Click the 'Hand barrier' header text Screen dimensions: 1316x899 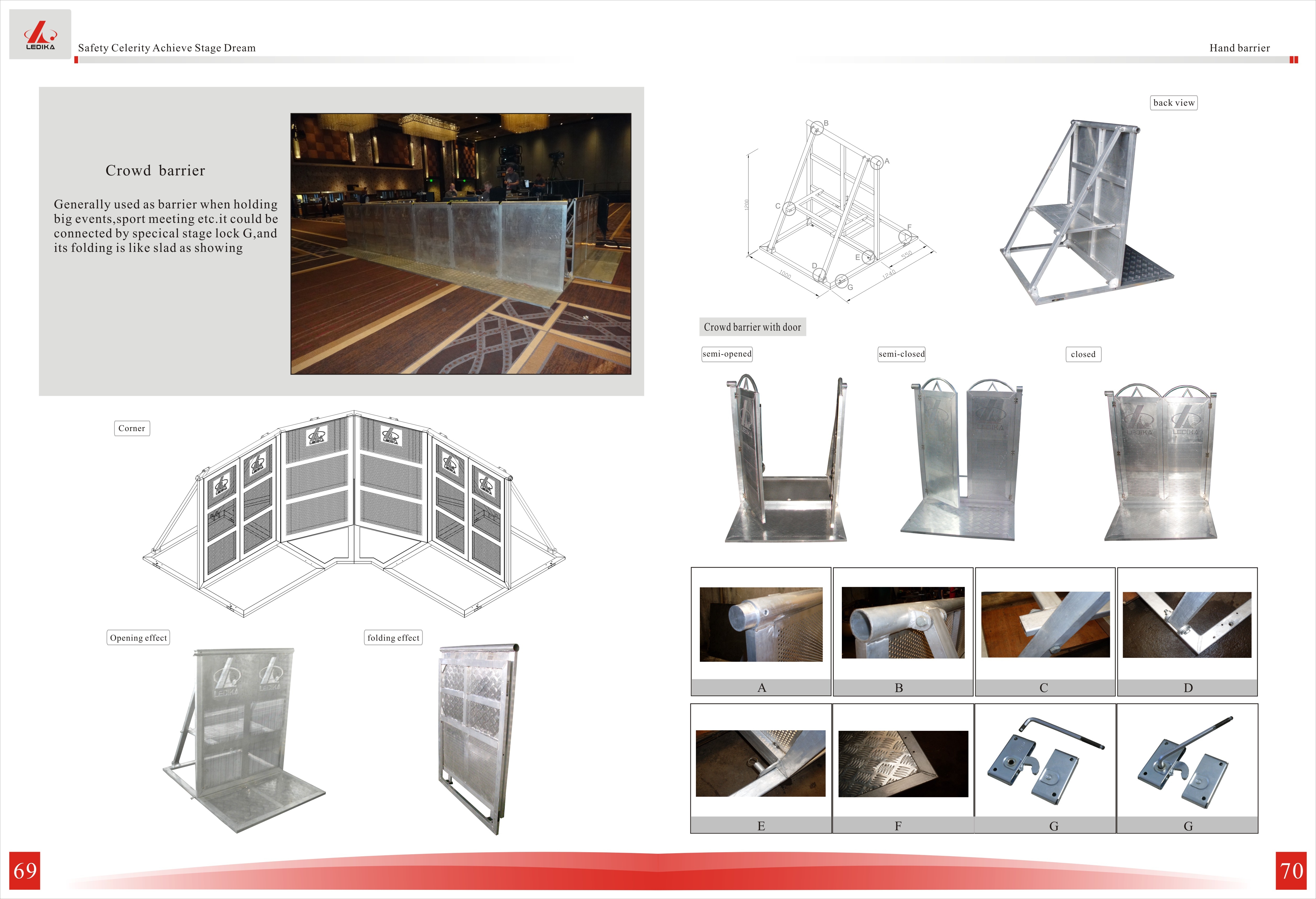pos(1240,48)
